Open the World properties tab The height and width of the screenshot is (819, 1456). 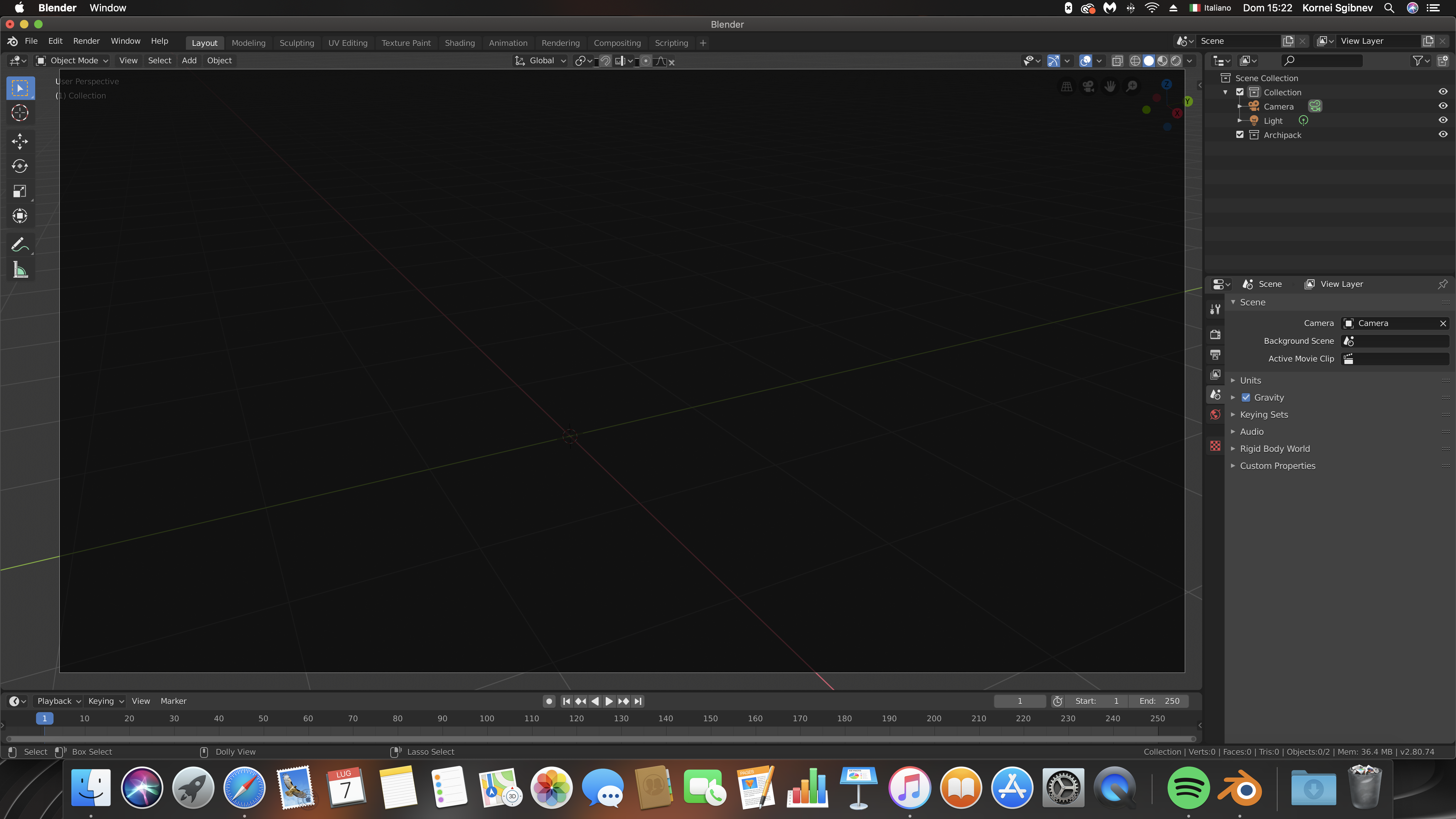click(1215, 415)
